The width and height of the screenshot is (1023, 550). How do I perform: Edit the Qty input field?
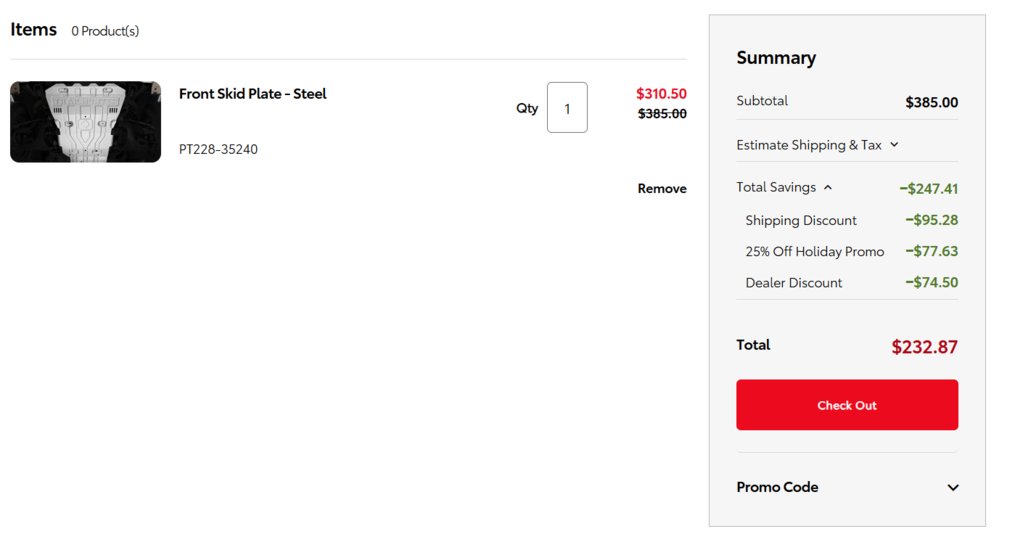[567, 108]
